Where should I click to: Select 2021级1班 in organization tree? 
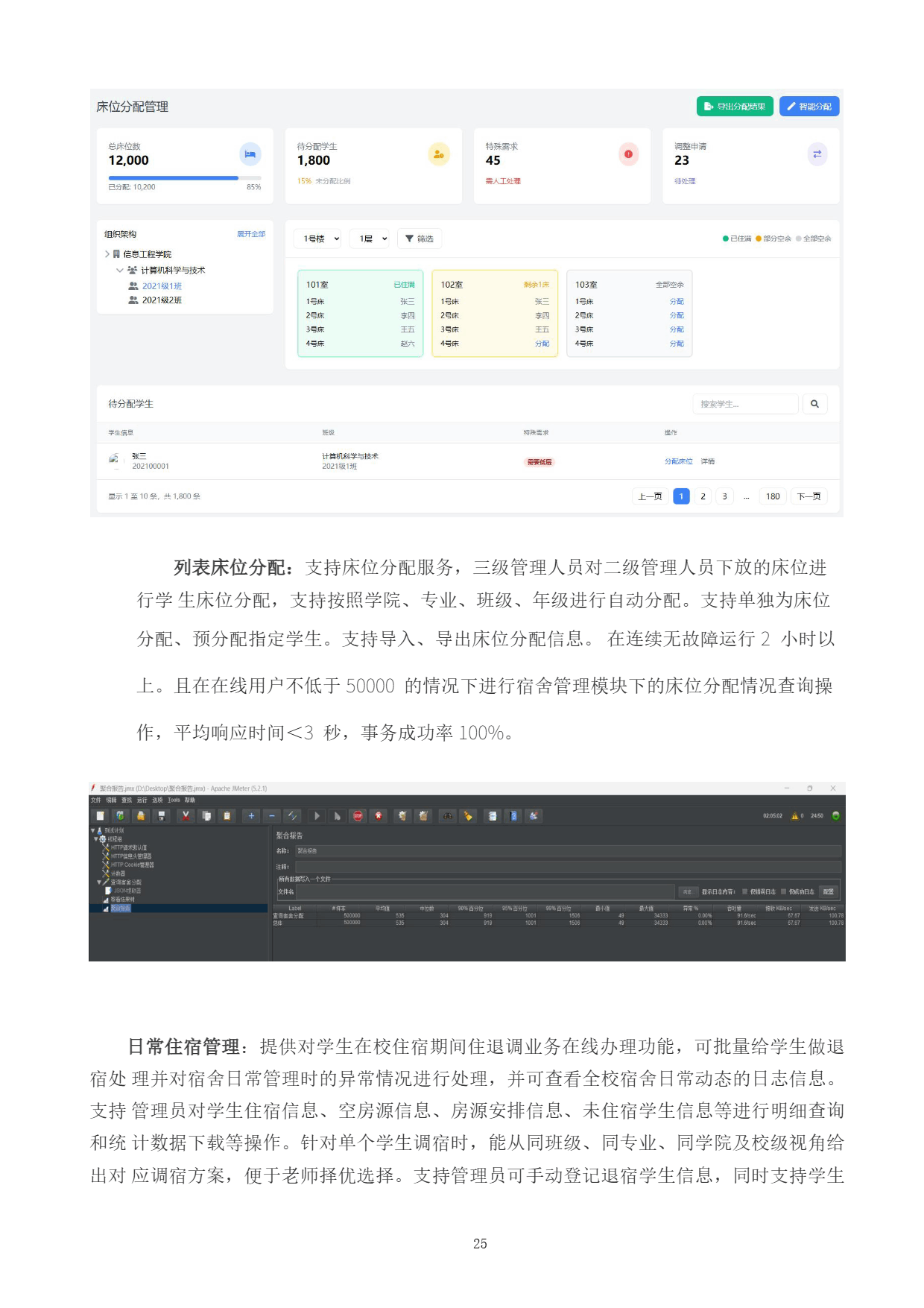pos(162,286)
